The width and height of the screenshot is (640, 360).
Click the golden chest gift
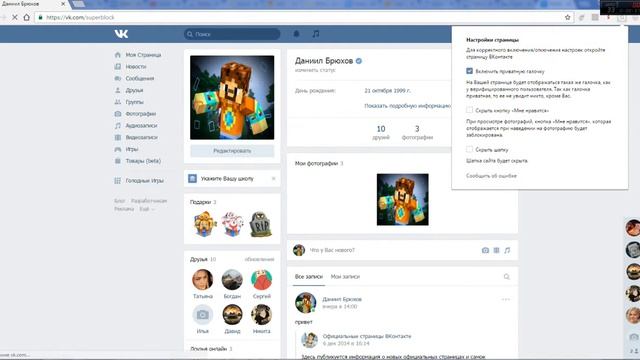[204, 224]
